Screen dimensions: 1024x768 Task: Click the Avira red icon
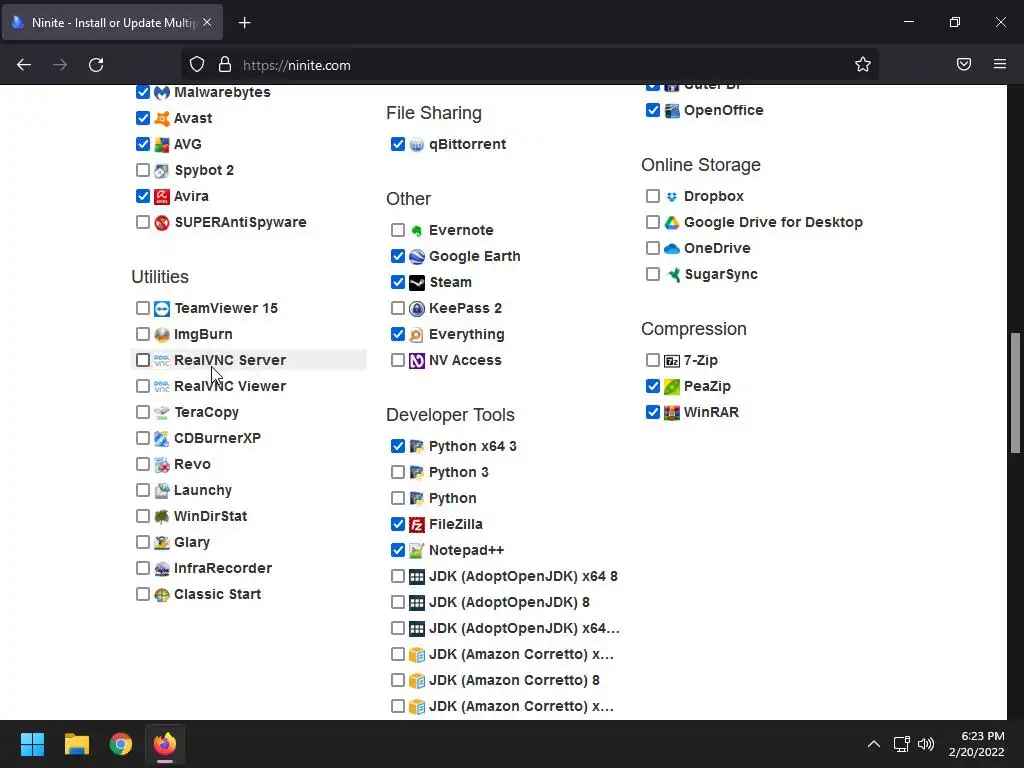pos(161,197)
